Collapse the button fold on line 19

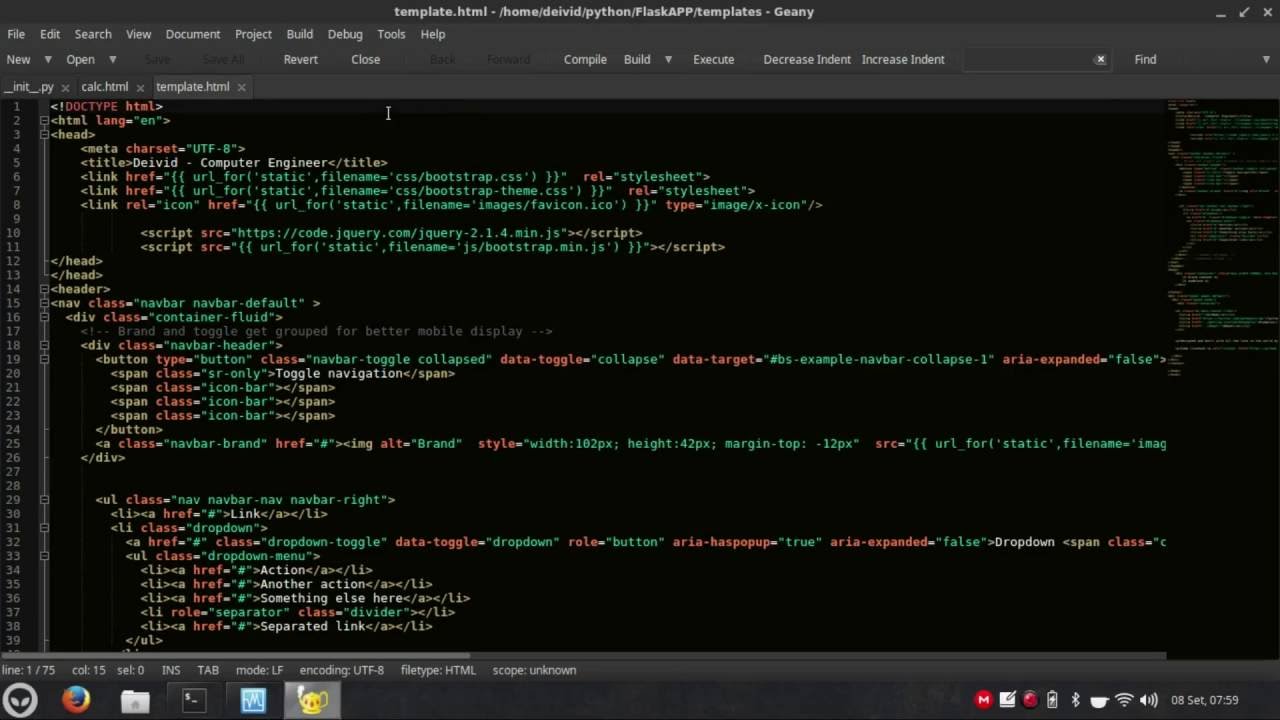click(x=44, y=359)
